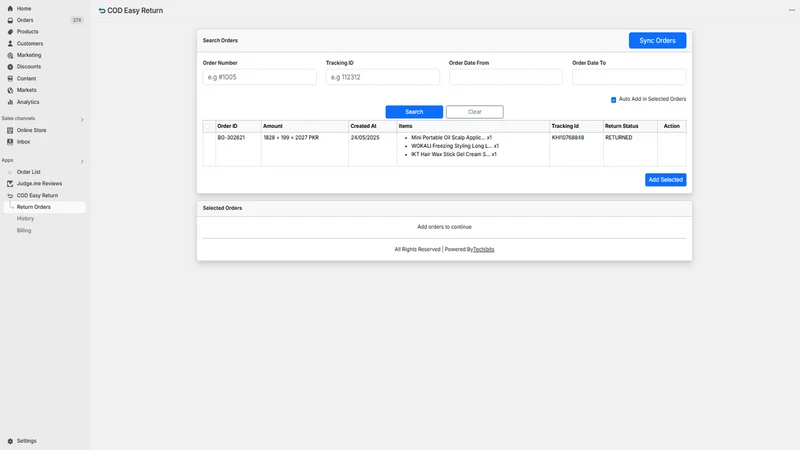This screenshot has height=450, width=800.
Task: Open the three-dot menu at top right
Action: point(791,10)
